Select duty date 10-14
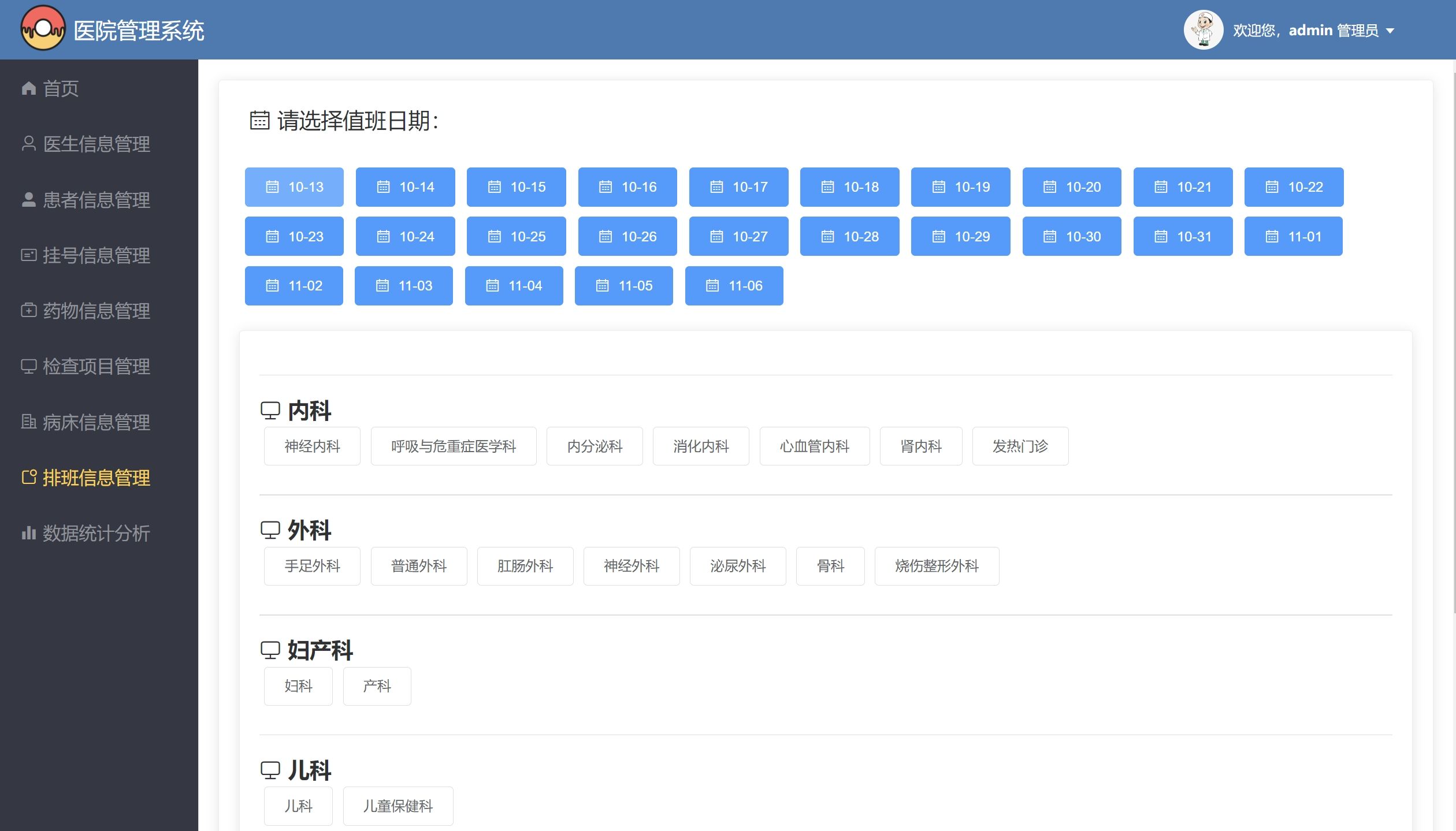Screen dimensions: 1456x831 (x=405, y=187)
